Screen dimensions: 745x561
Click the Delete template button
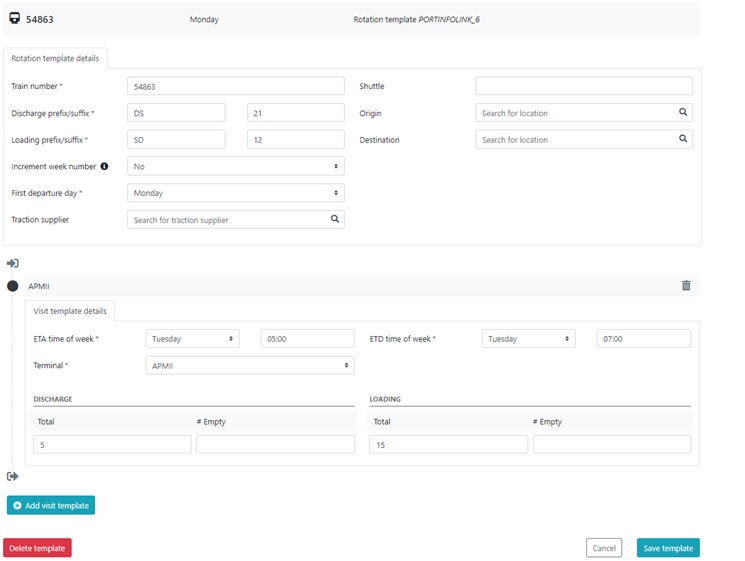[x=37, y=548]
